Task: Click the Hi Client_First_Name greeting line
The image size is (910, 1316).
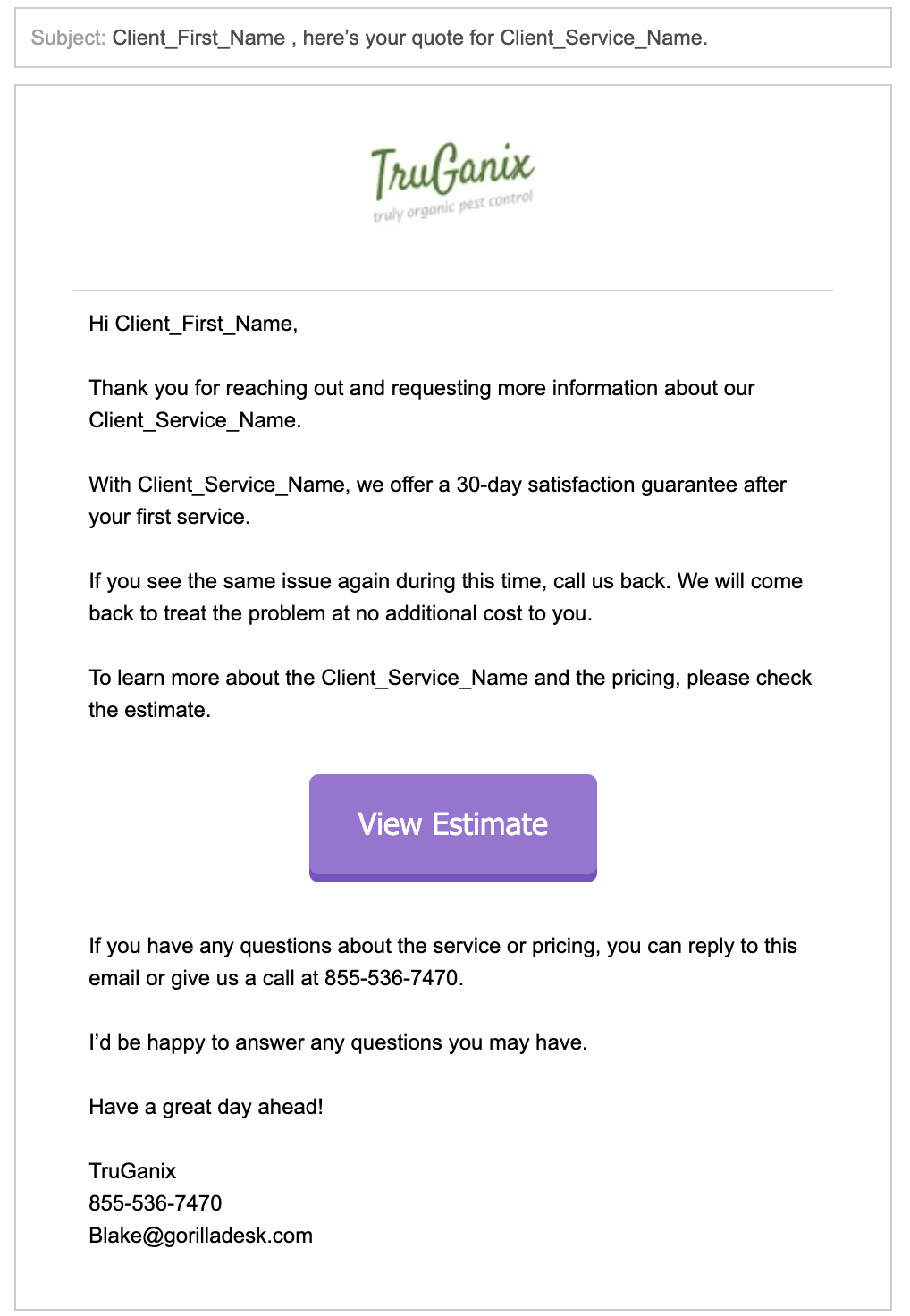Action: (x=193, y=324)
